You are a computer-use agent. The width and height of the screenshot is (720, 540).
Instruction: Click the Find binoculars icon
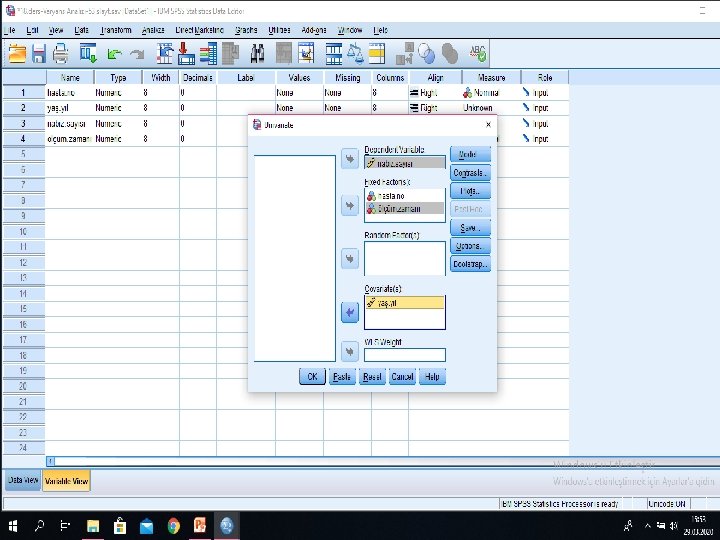(257, 53)
